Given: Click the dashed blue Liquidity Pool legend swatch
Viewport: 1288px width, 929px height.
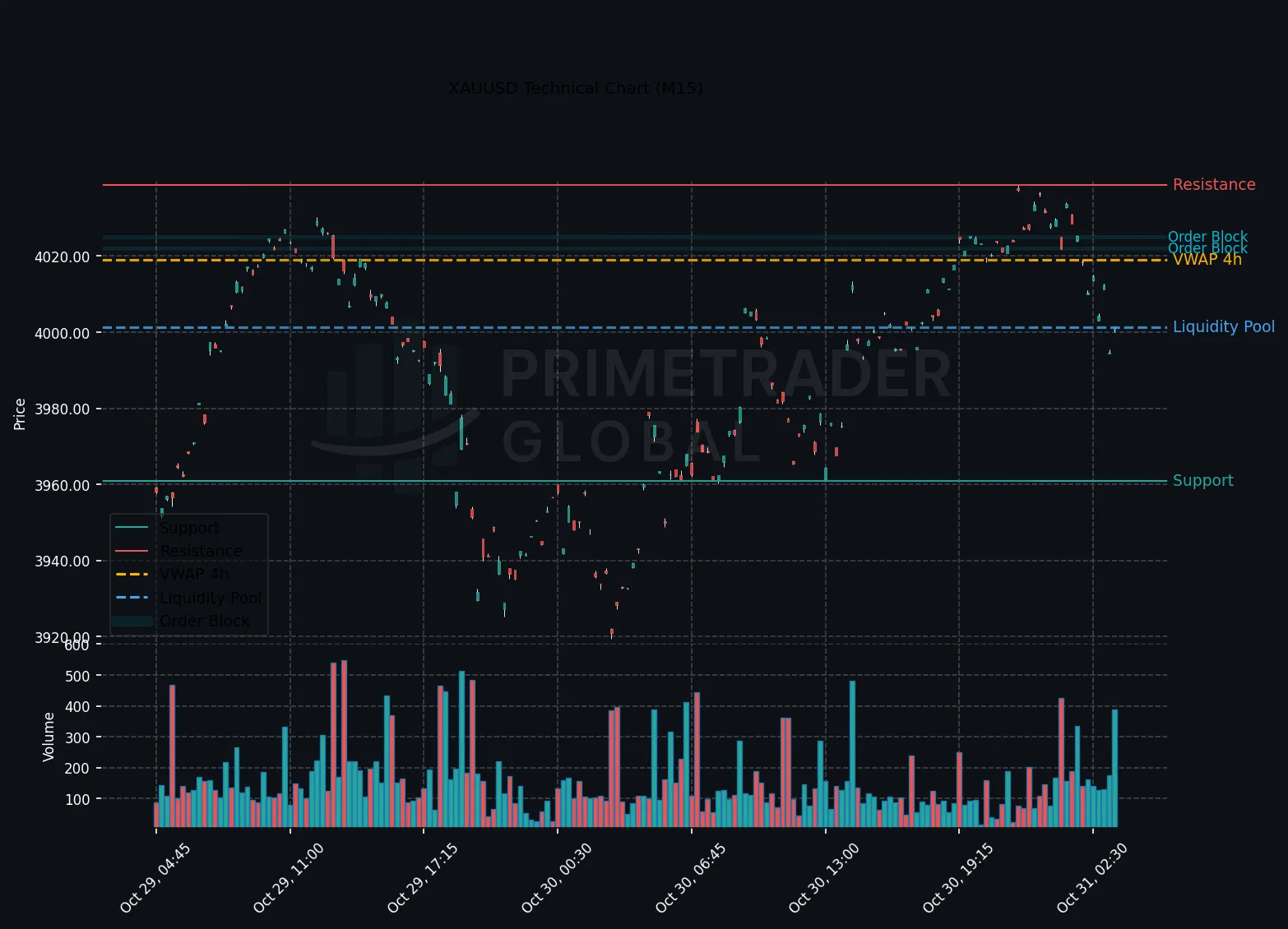Looking at the screenshot, I should [x=132, y=598].
